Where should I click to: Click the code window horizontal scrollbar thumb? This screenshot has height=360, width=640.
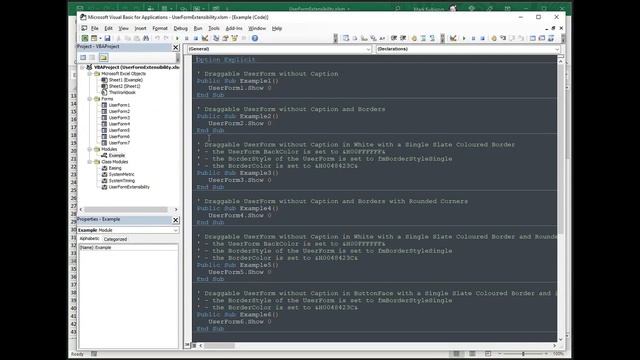(x=219, y=346)
